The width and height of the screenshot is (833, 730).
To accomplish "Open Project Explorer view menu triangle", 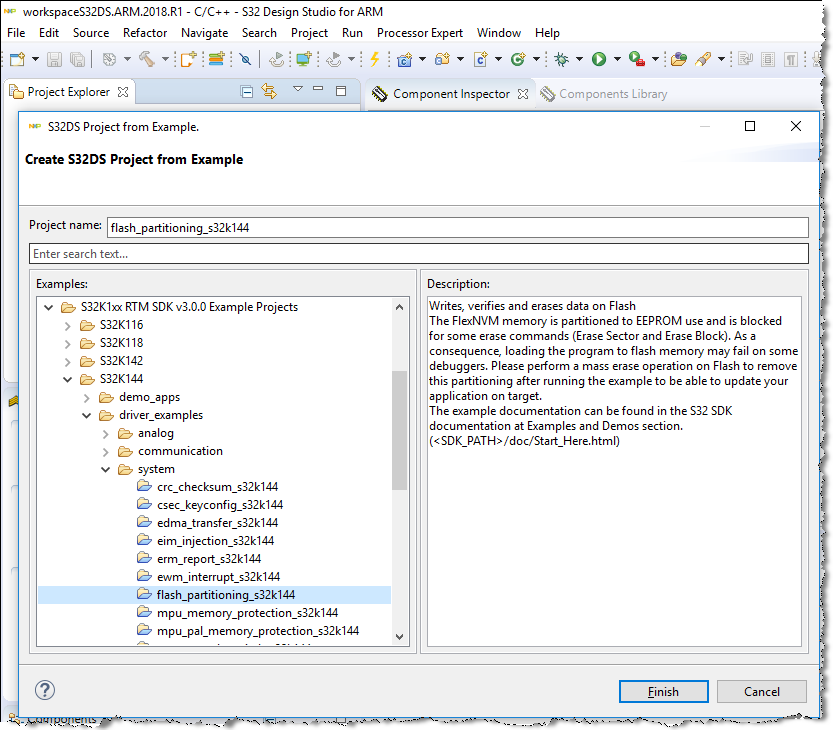I will click(x=298, y=89).
